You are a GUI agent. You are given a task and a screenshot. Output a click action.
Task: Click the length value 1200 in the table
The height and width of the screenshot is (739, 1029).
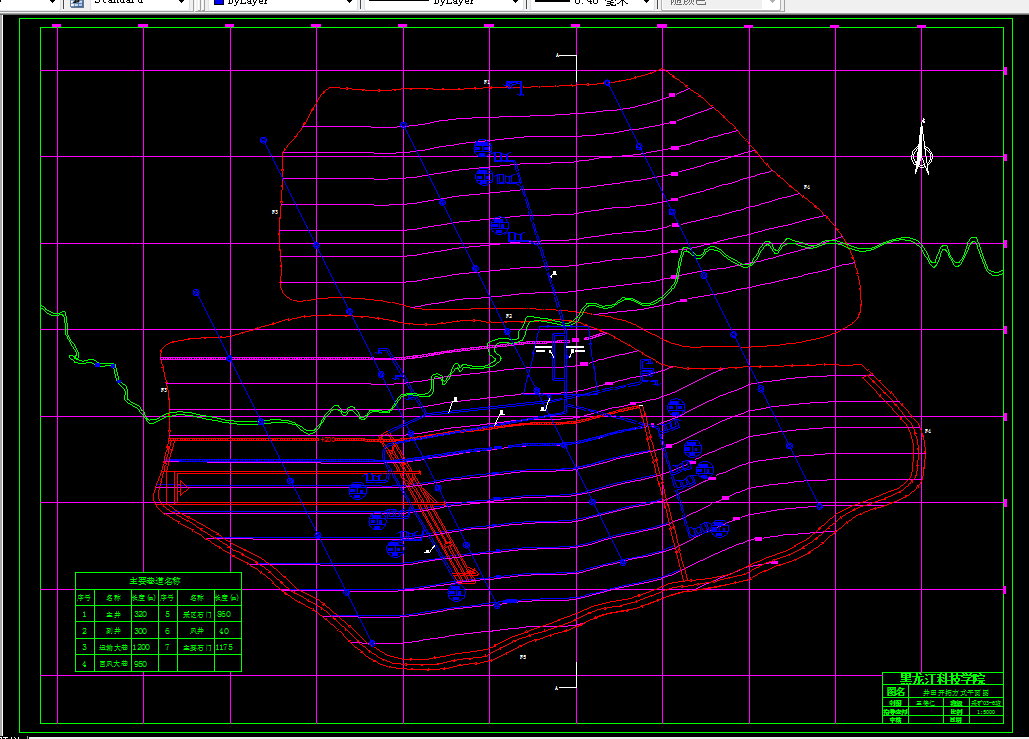(x=141, y=647)
